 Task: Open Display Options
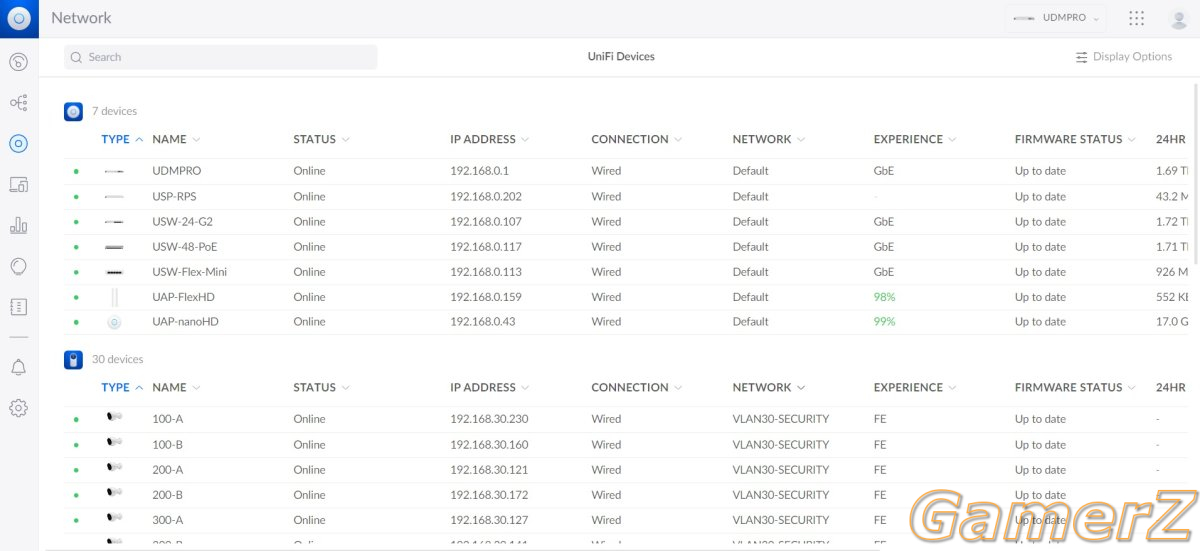click(x=1123, y=57)
